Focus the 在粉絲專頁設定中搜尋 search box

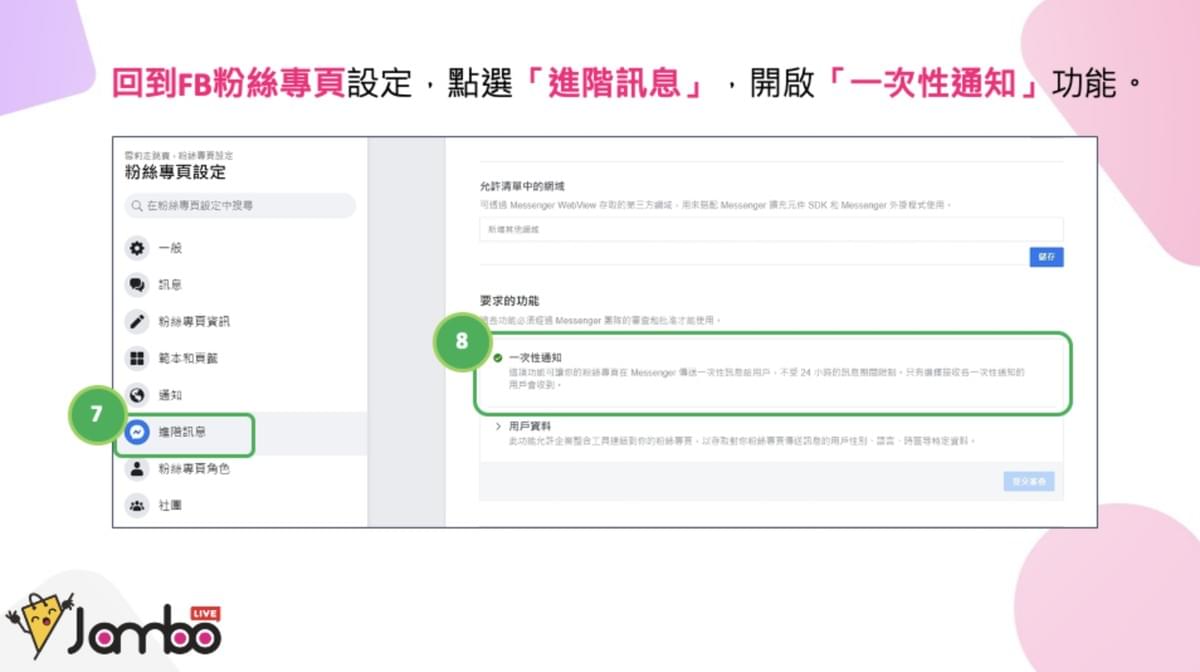tap(240, 205)
